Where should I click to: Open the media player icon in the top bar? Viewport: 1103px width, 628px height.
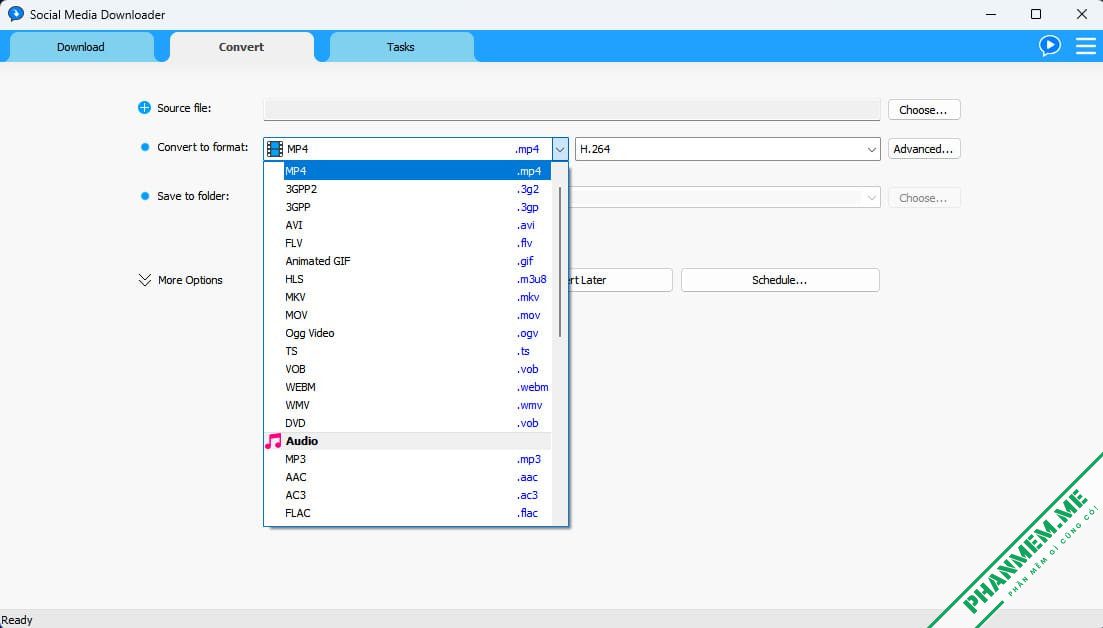coord(1050,46)
